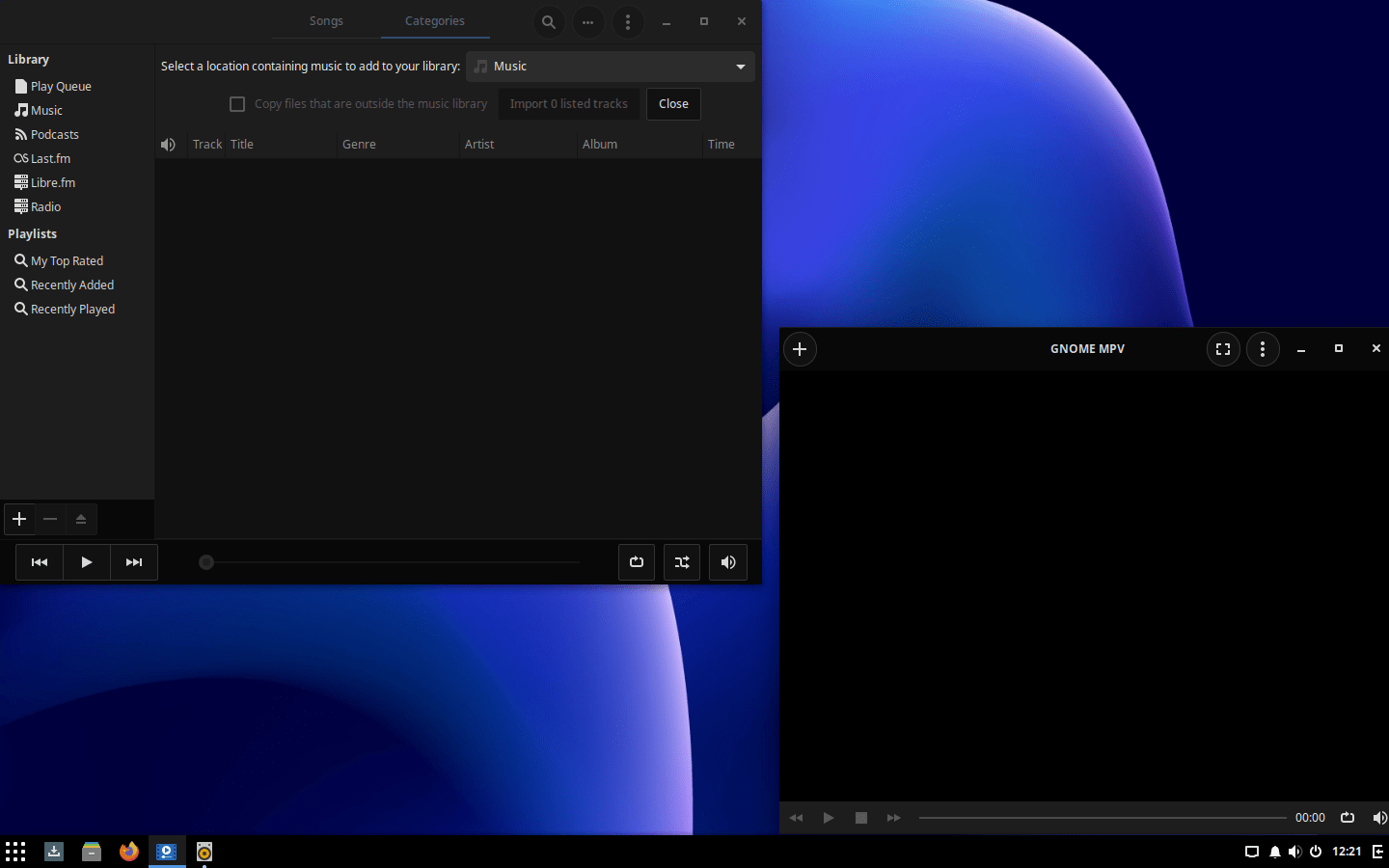Go to previous track in Rhythmbox

[x=40, y=562]
